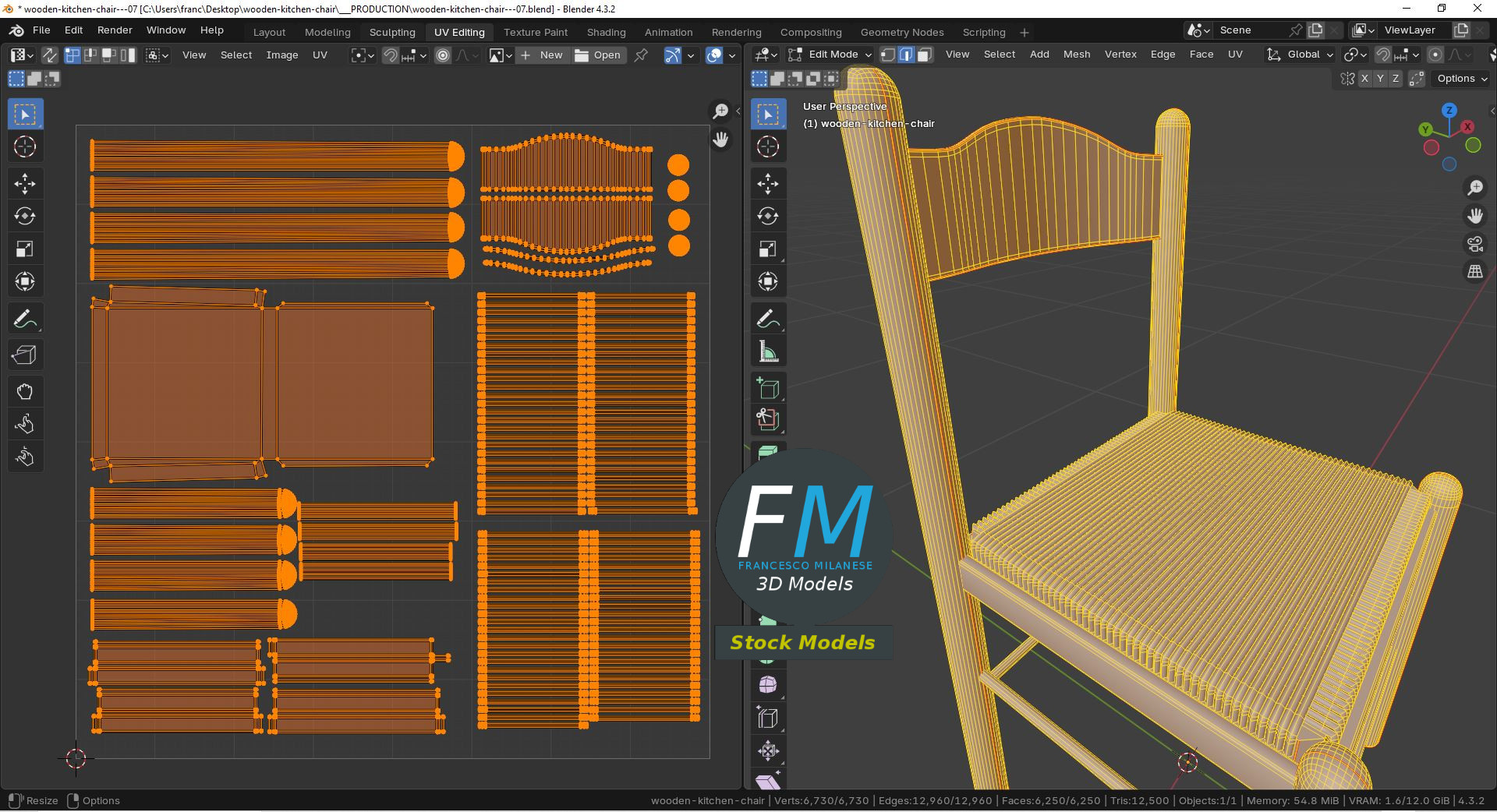The height and width of the screenshot is (812, 1497).
Task: Toggle UV sync selection
Action: click(49, 55)
